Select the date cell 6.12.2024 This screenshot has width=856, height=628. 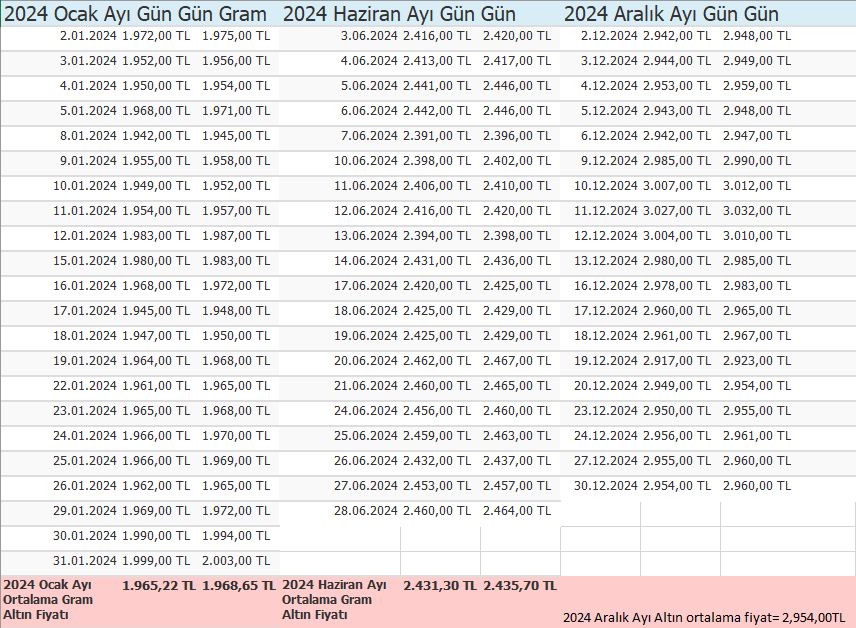click(x=609, y=136)
